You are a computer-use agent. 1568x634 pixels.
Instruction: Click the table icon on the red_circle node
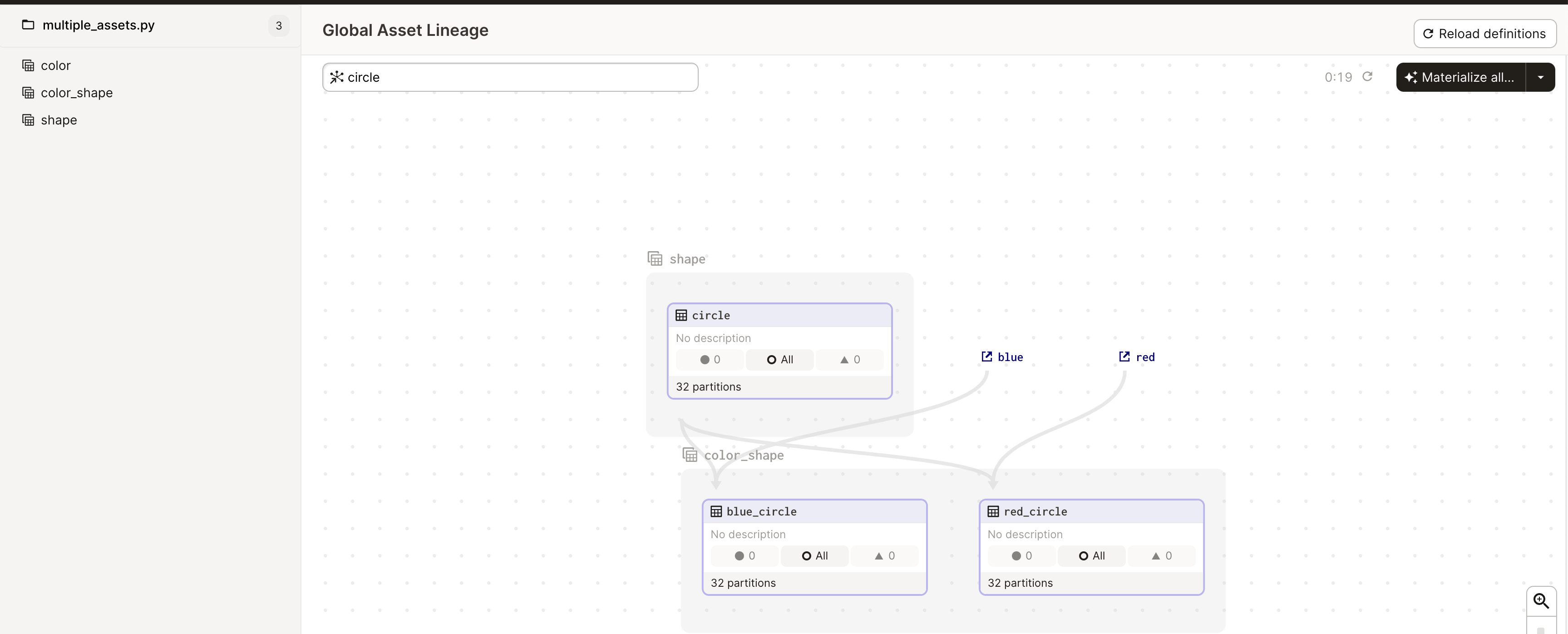point(993,511)
